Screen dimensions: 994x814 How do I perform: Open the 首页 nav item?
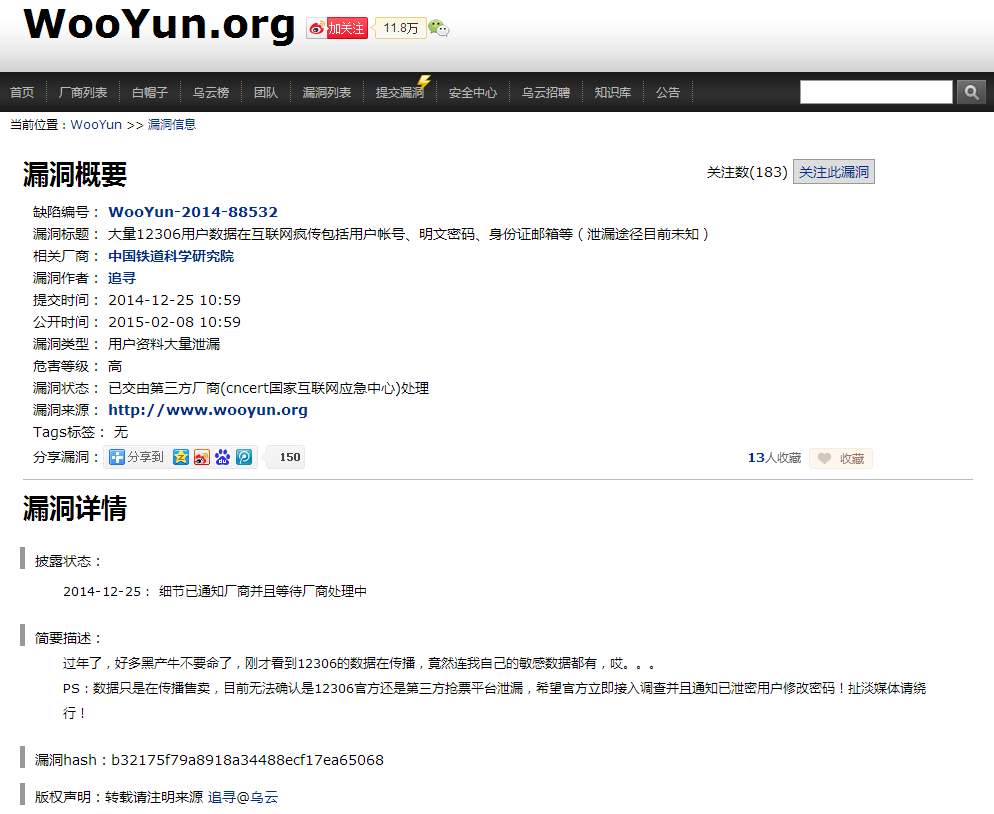tap(22, 93)
